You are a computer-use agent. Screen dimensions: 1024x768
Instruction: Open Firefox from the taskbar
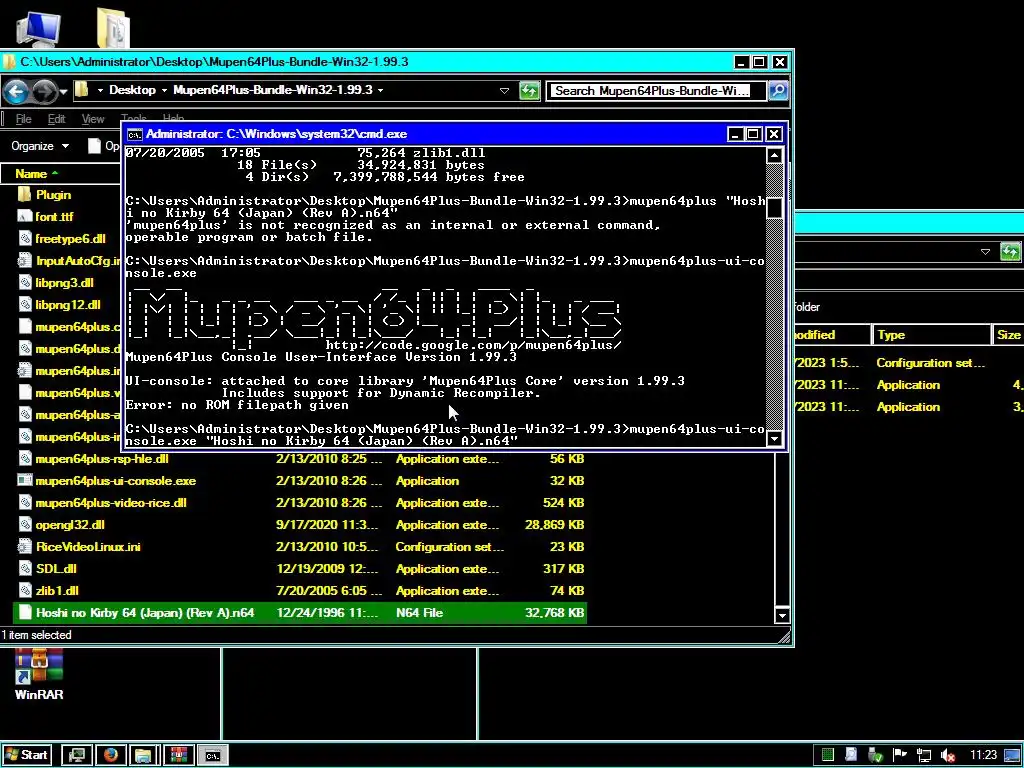tap(110, 756)
